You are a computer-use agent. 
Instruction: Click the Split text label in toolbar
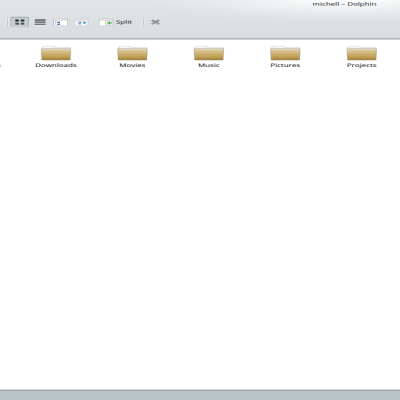(124, 22)
